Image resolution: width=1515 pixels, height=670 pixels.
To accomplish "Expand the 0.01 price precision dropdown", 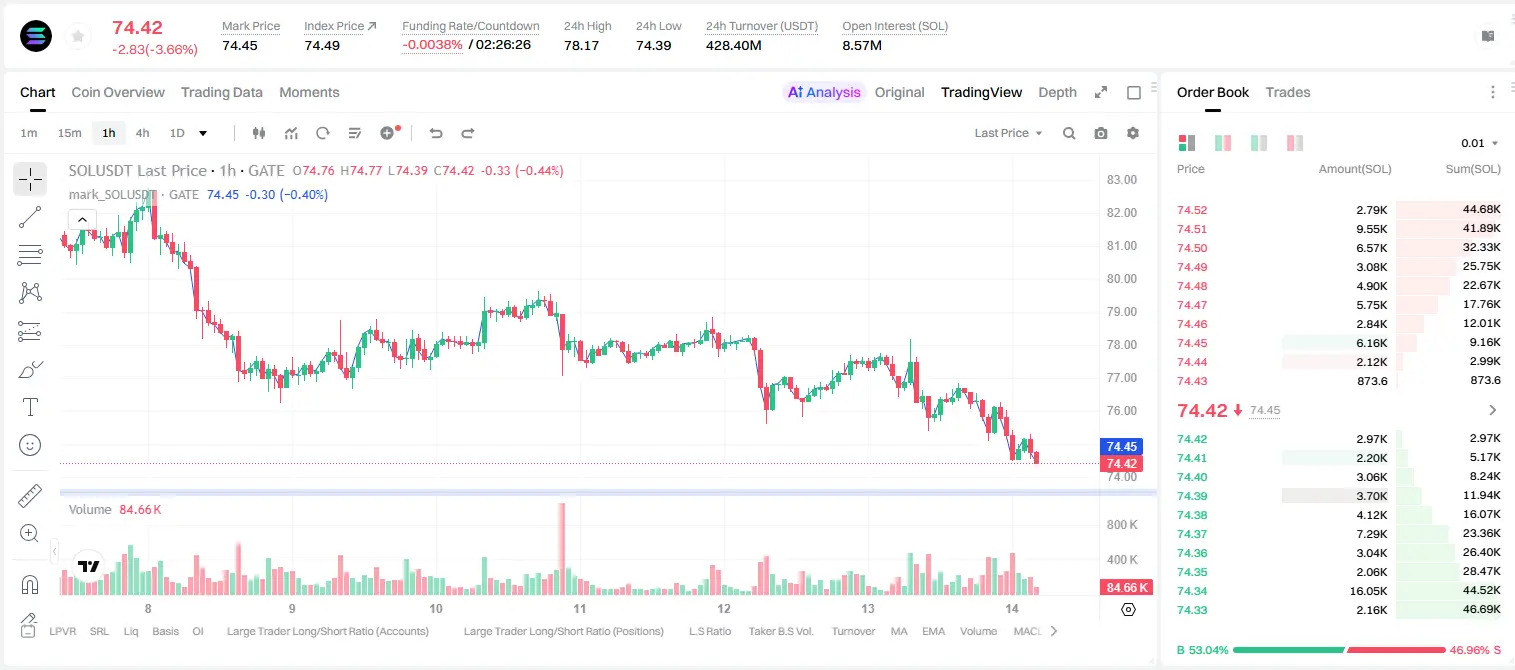I will coord(1480,143).
